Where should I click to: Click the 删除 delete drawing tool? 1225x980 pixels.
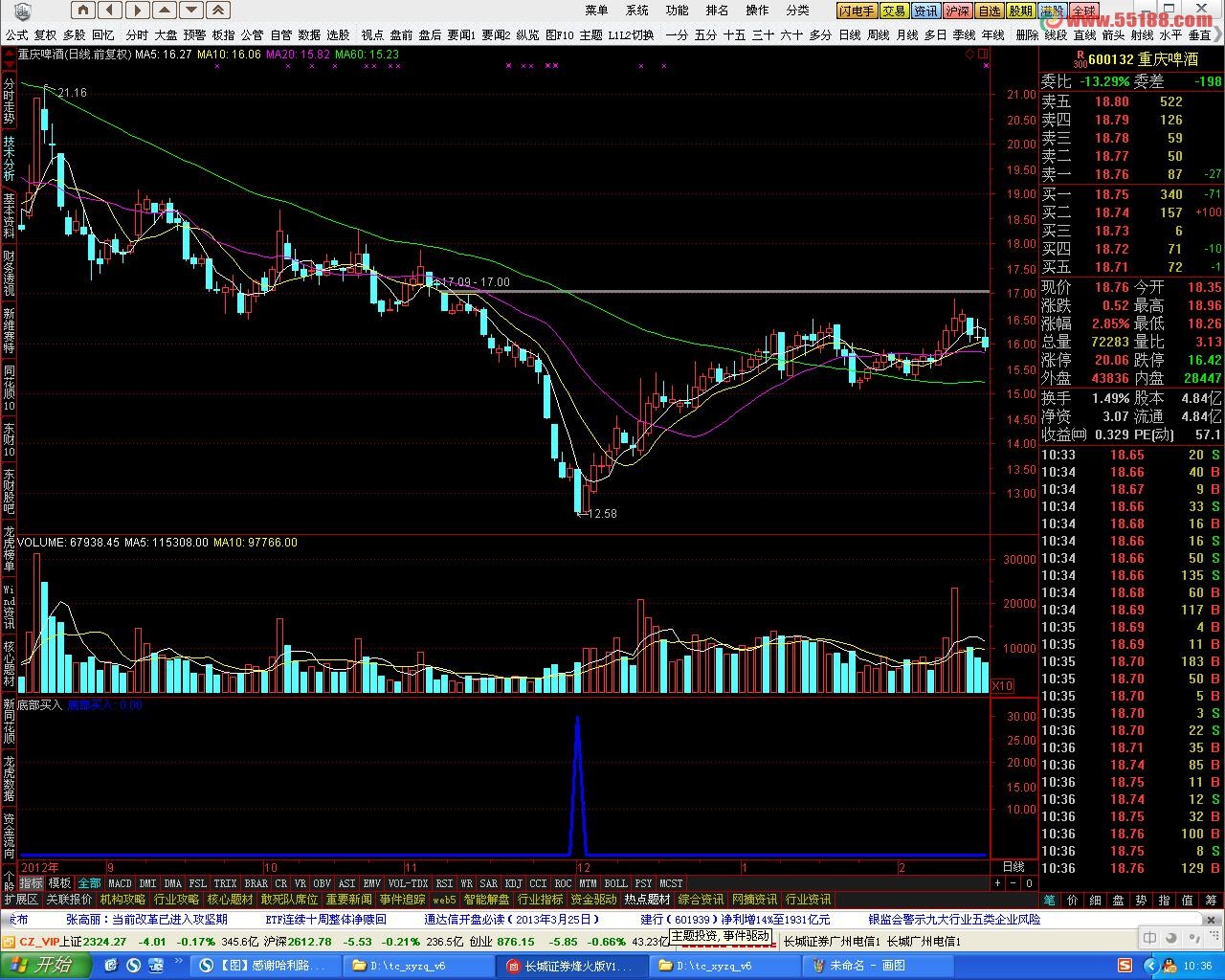tap(1027, 35)
